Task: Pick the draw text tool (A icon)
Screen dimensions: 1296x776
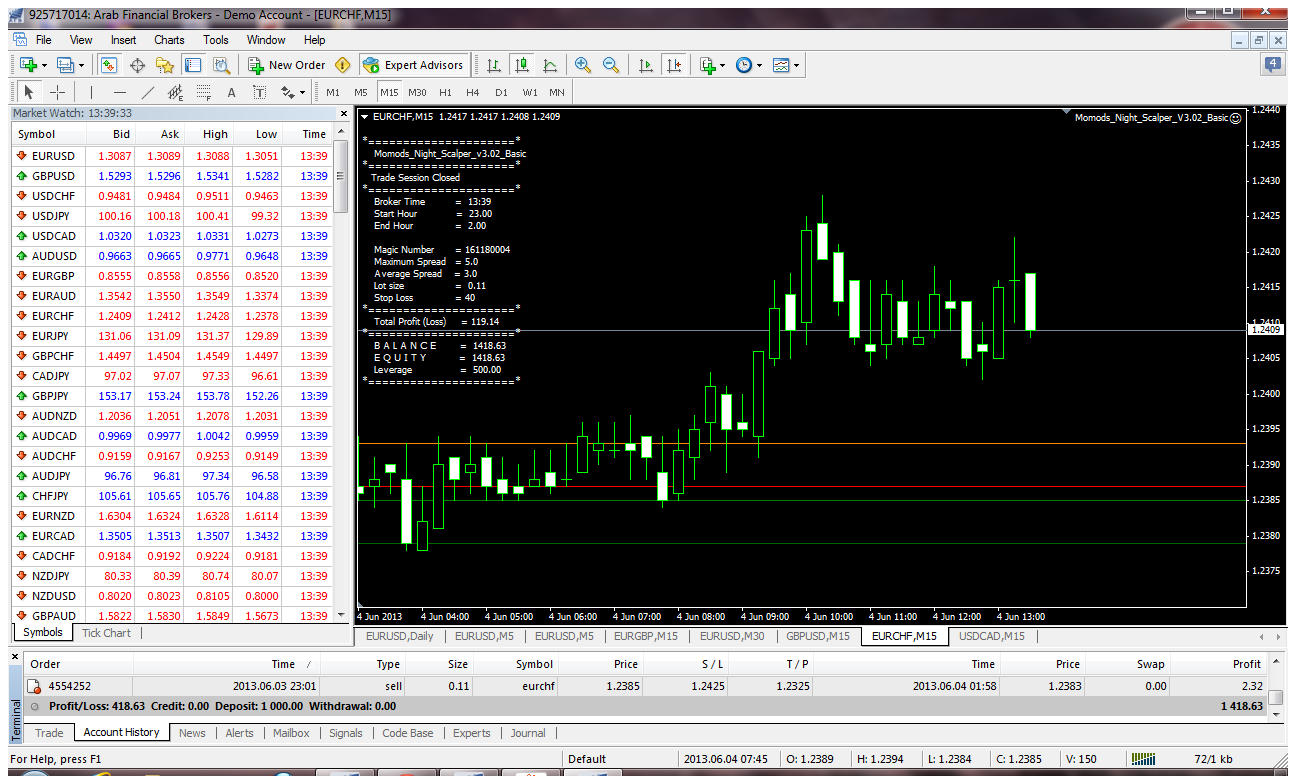Action: coord(231,93)
